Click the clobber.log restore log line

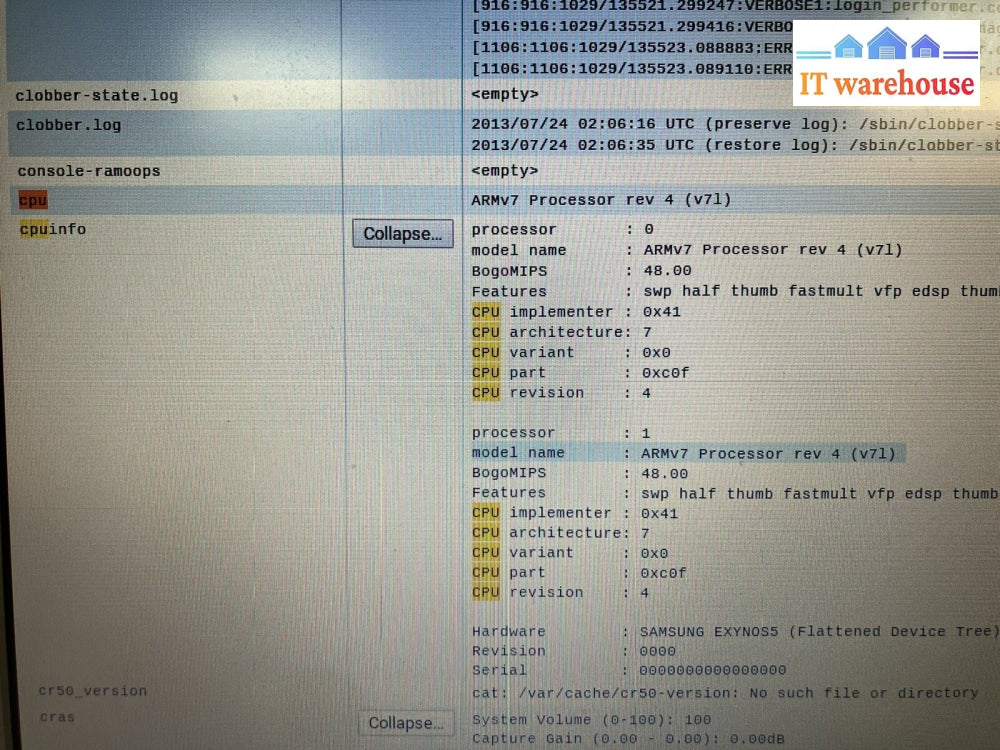(734, 145)
